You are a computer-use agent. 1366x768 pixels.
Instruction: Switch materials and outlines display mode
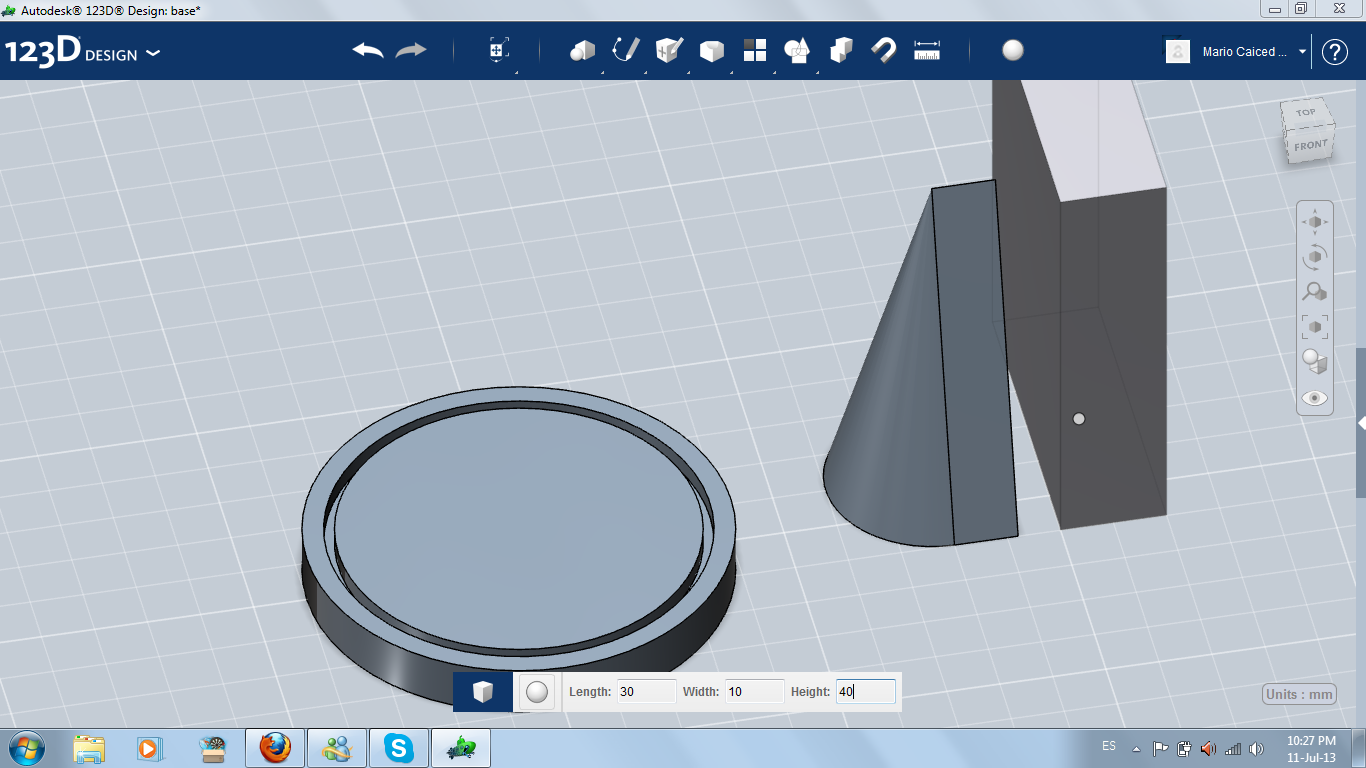click(x=1315, y=362)
